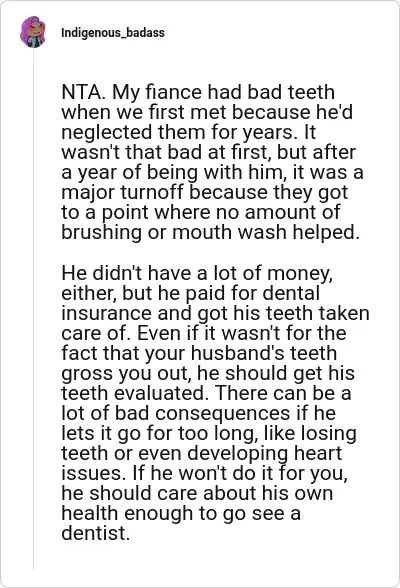This screenshot has width=400, height=588.
Task: Click the line 'health enough to go see a'
Action: 181,513
